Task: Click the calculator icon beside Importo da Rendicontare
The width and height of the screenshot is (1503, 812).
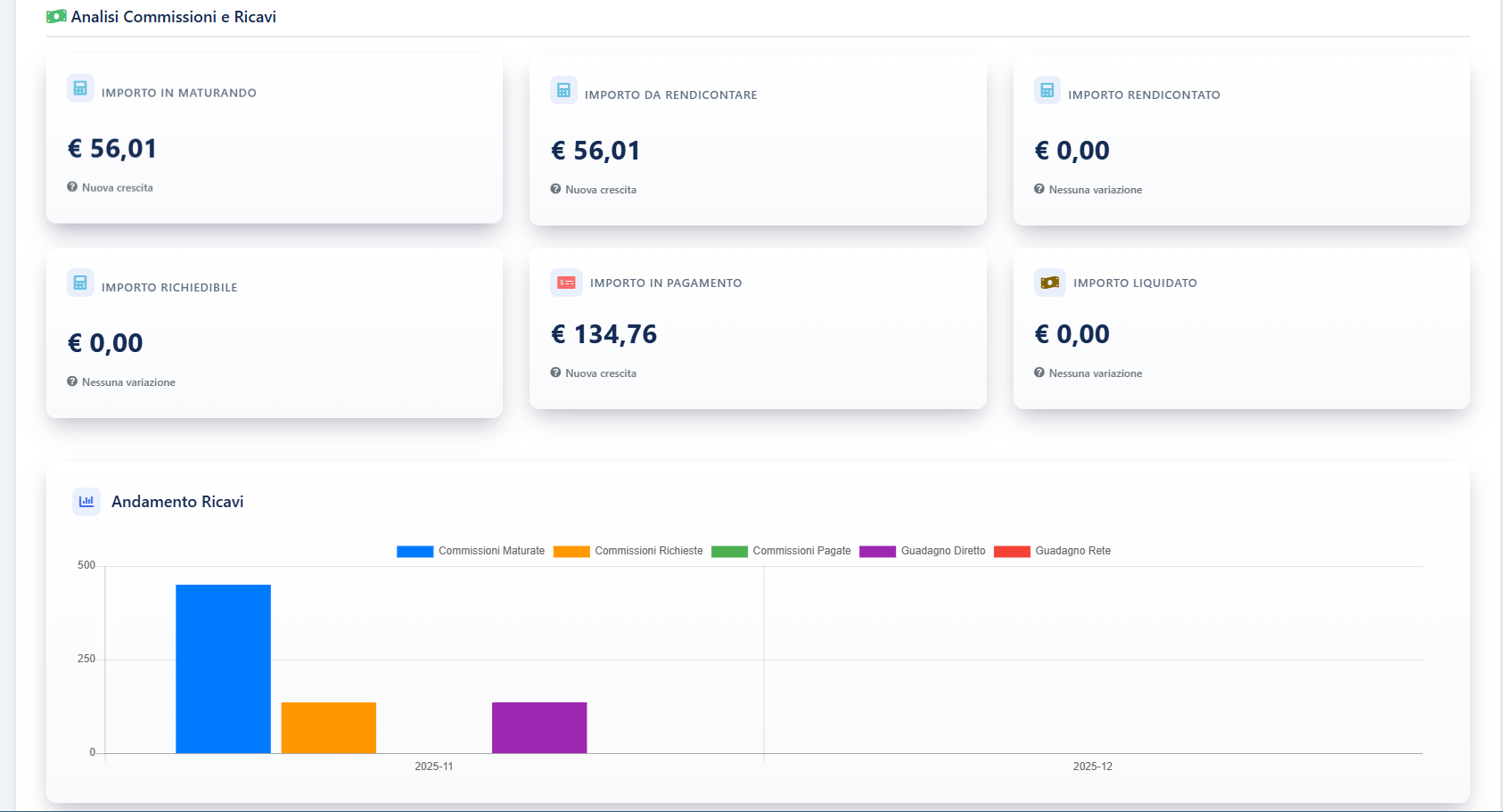Action: pyautogui.click(x=563, y=90)
